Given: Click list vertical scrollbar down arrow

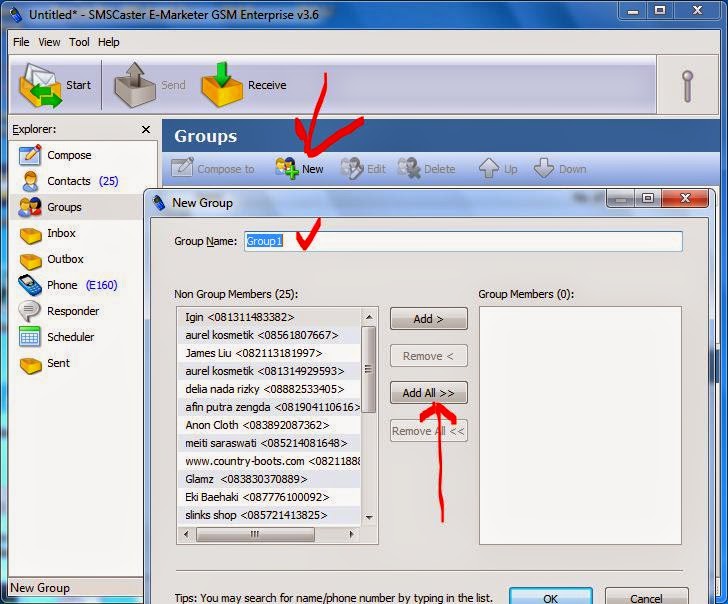Looking at the screenshot, I should coord(369,517).
